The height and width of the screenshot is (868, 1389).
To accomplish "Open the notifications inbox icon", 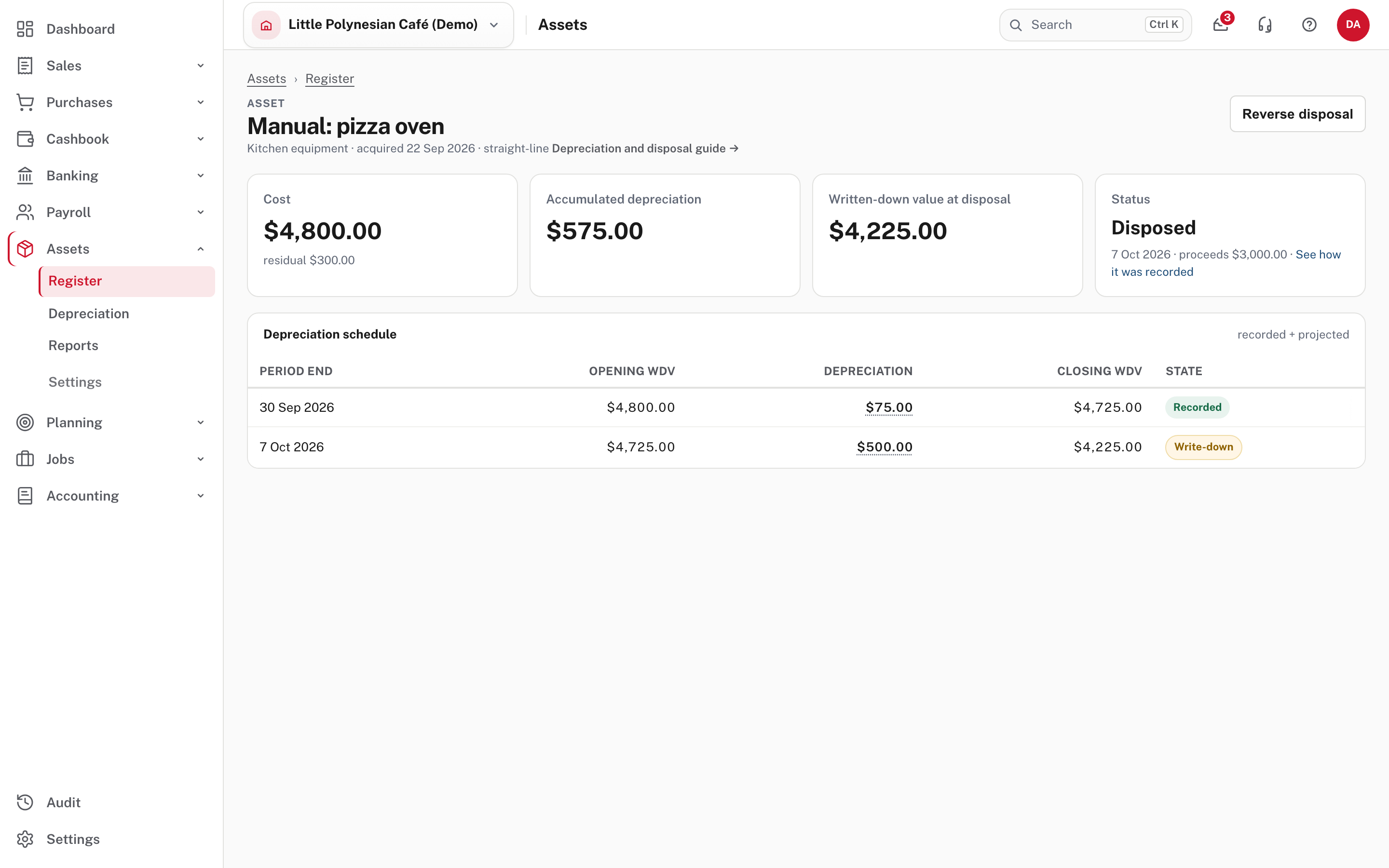I will [1221, 25].
